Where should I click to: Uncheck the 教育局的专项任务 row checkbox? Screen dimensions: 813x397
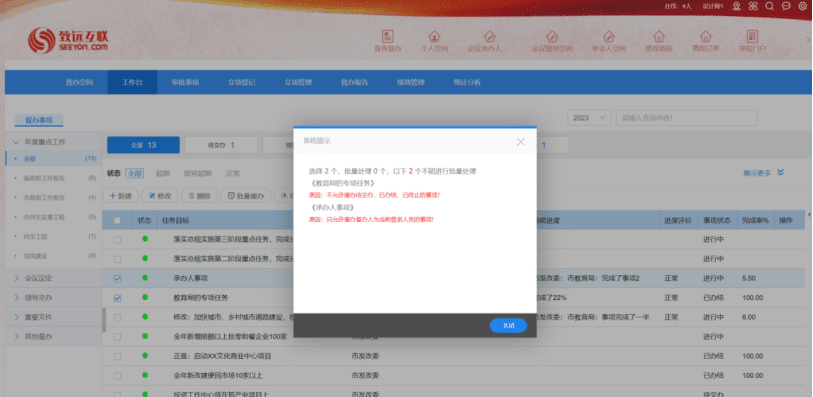click(117, 298)
